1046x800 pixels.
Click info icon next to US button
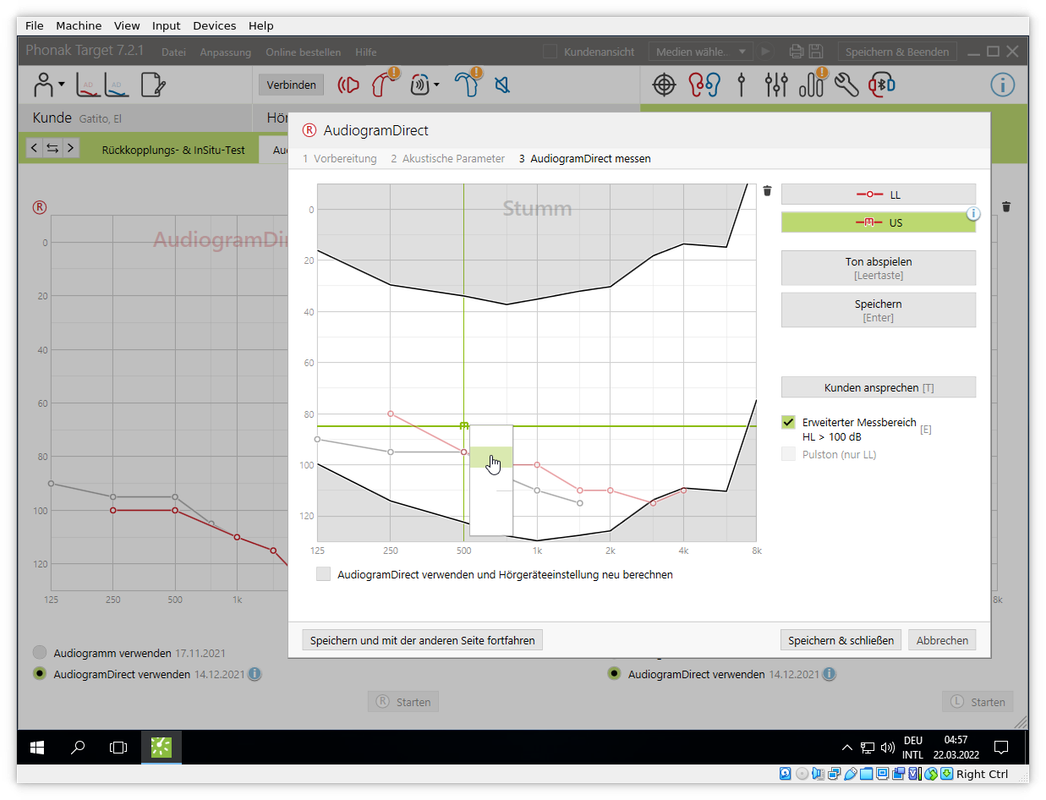973,214
